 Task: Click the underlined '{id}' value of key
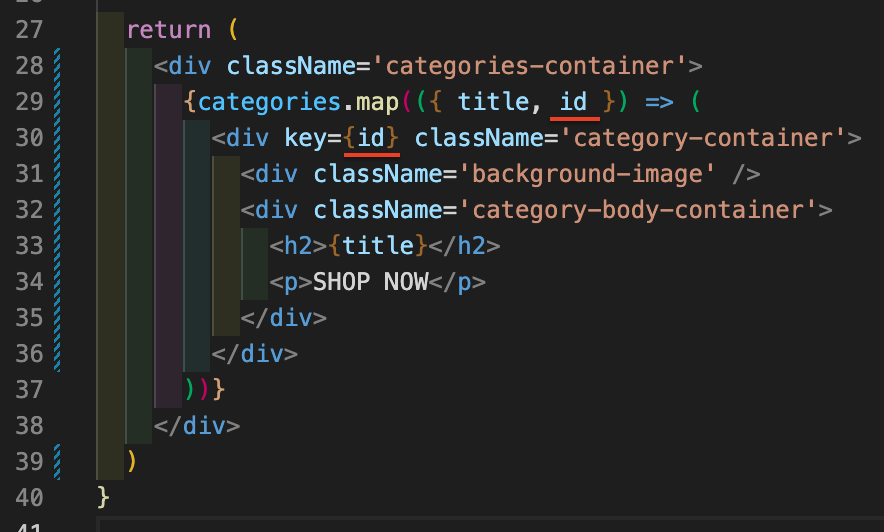click(x=371, y=139)
